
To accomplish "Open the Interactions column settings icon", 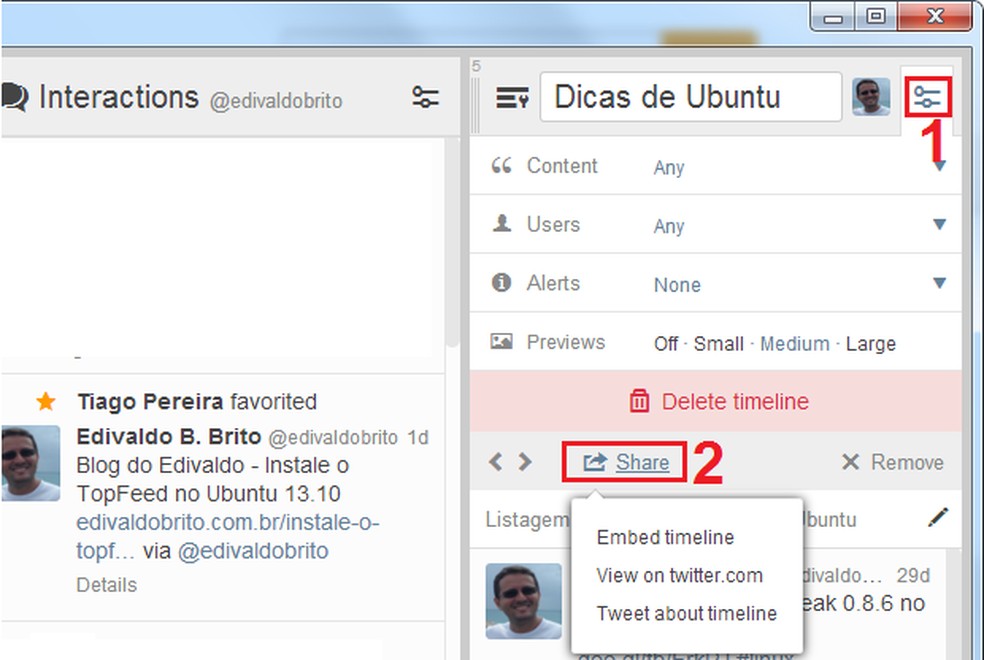I will [425, 97].
